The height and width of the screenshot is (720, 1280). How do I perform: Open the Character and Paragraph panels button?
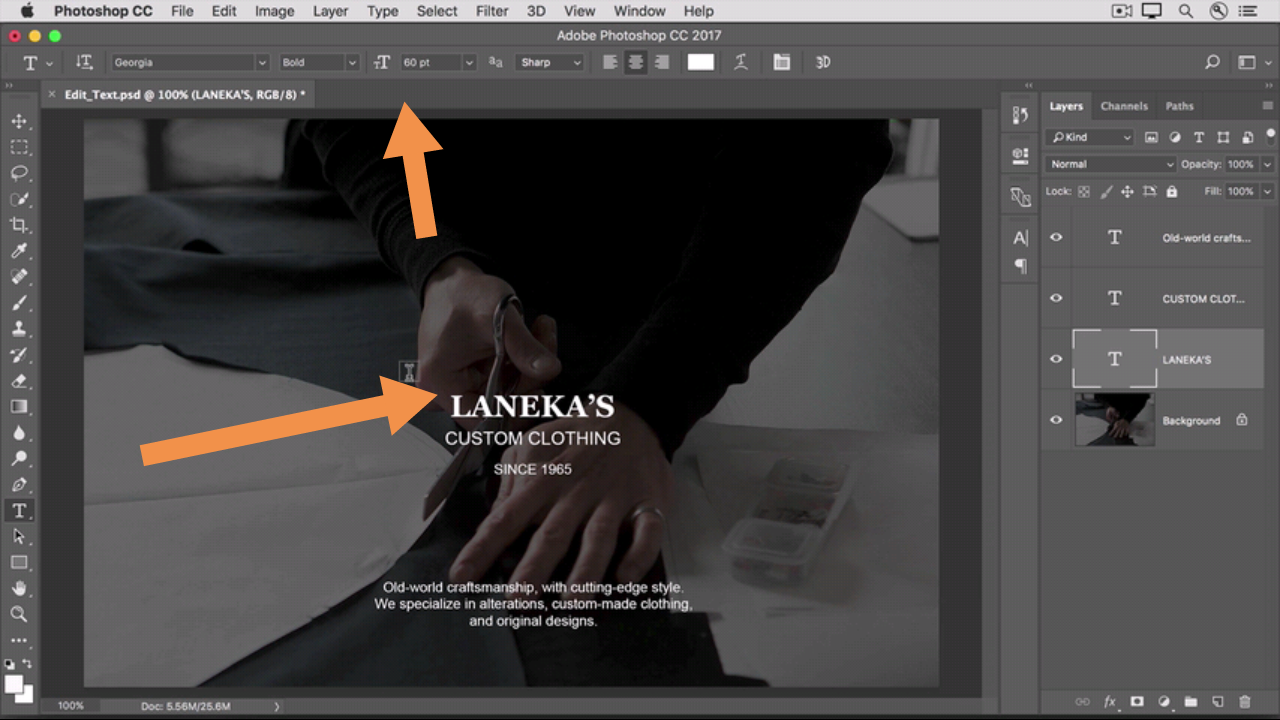click(782, 62)
